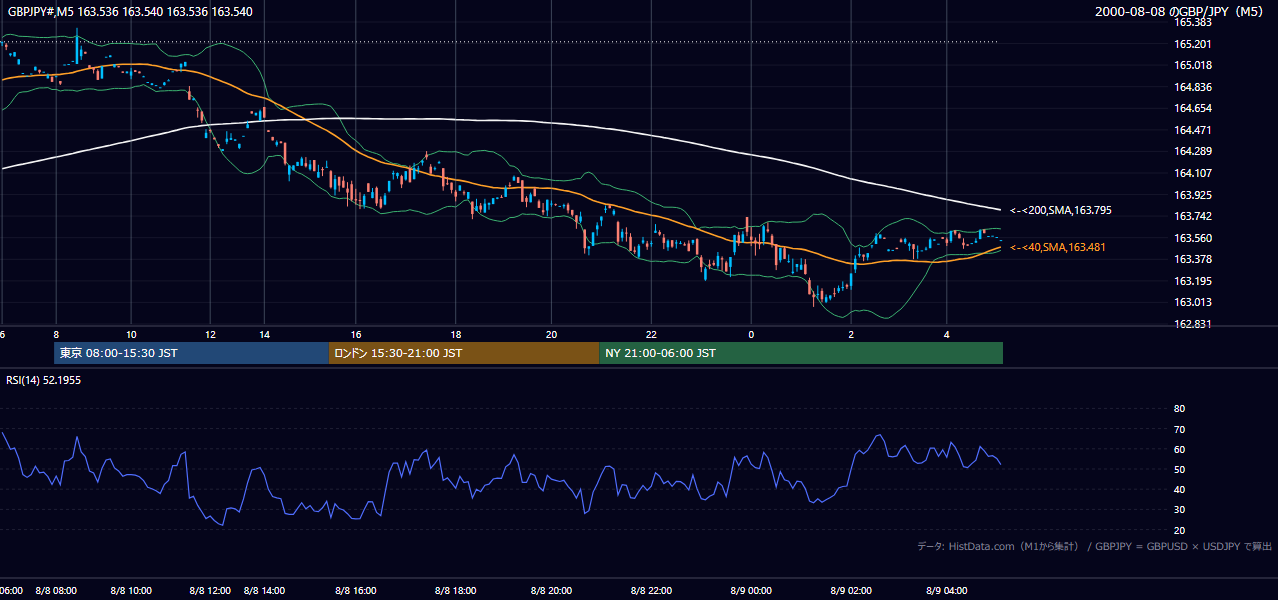Click price axis value 163.925

[x=1192, y=195]
